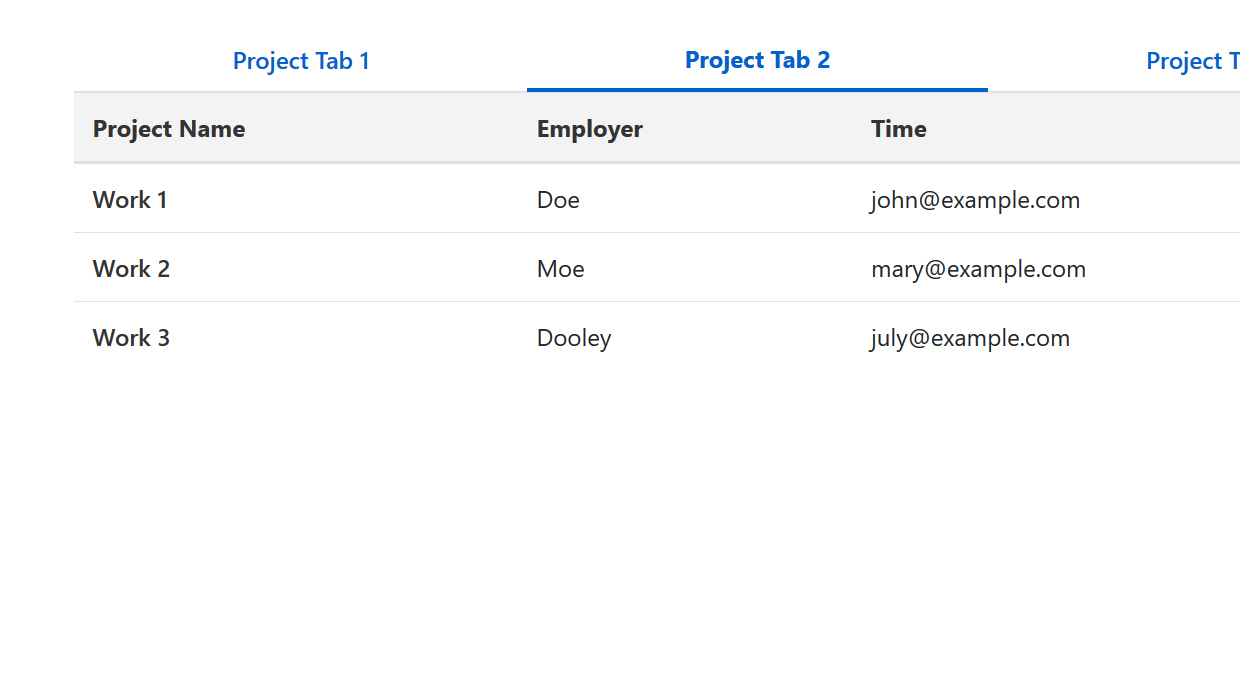1240x682 pixels.
Task: Switch to Project Tab 1
Action: tap(301, 61)
